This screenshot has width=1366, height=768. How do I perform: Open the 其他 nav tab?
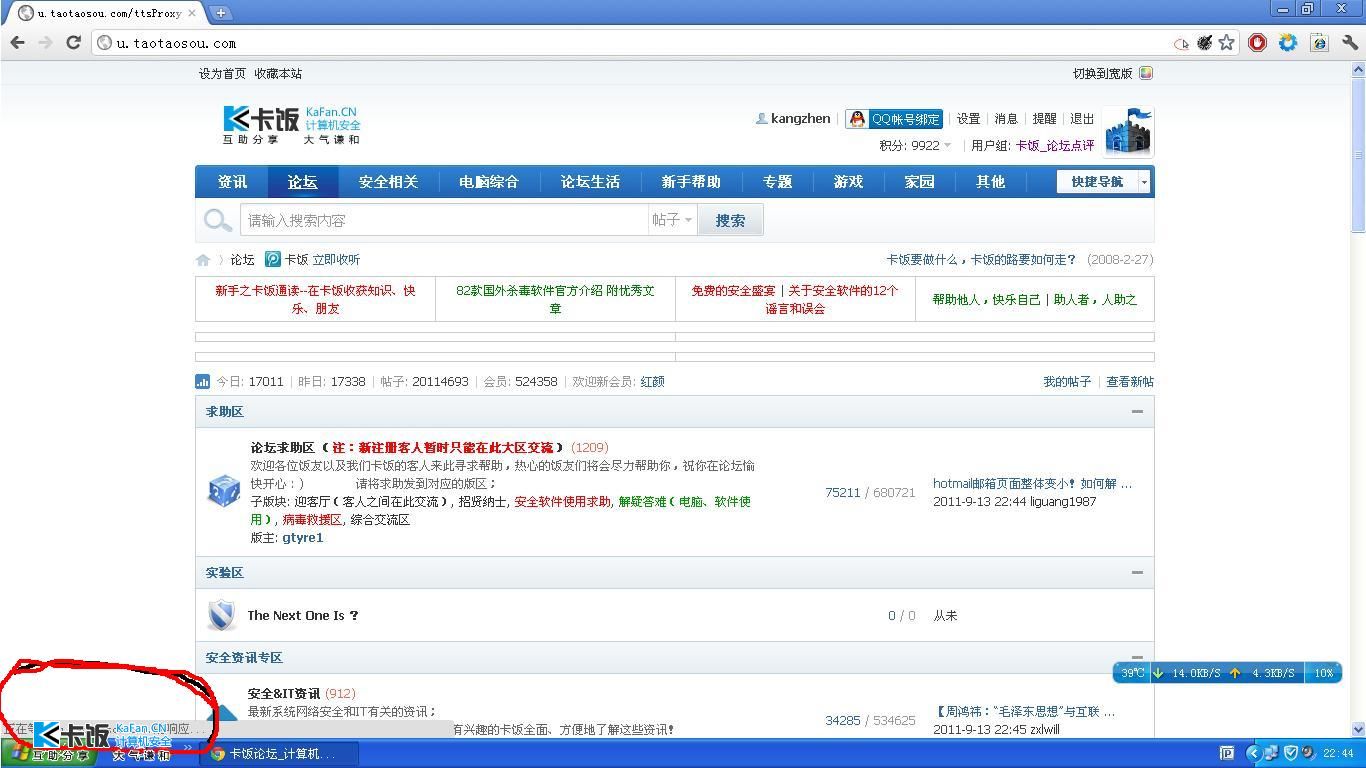pyautogui.click(x=990, y=181)
